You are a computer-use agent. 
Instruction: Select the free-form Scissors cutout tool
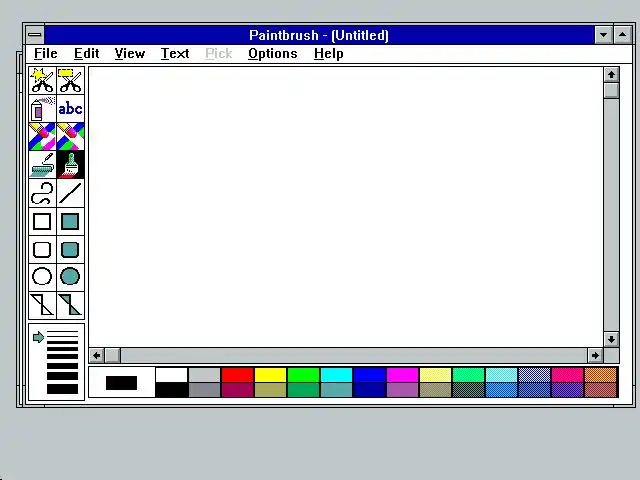click(x=42, y=80)
